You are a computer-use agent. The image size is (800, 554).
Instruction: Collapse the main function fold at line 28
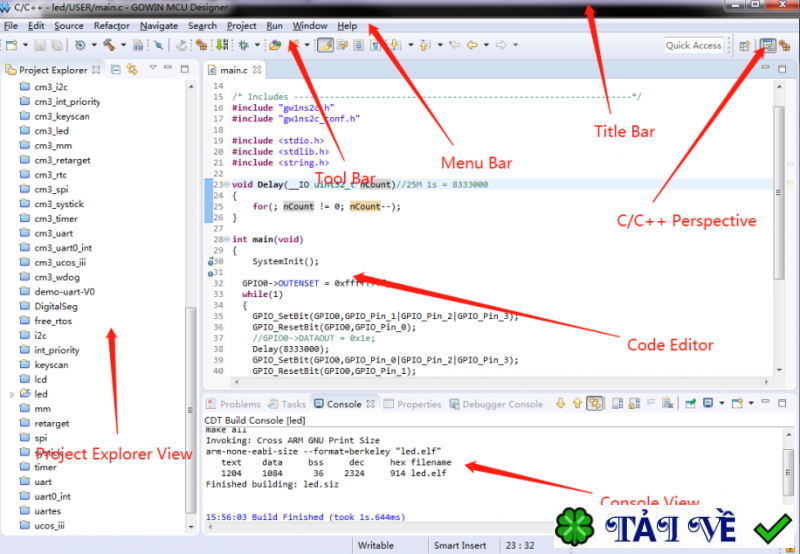(x=227, y=239)
